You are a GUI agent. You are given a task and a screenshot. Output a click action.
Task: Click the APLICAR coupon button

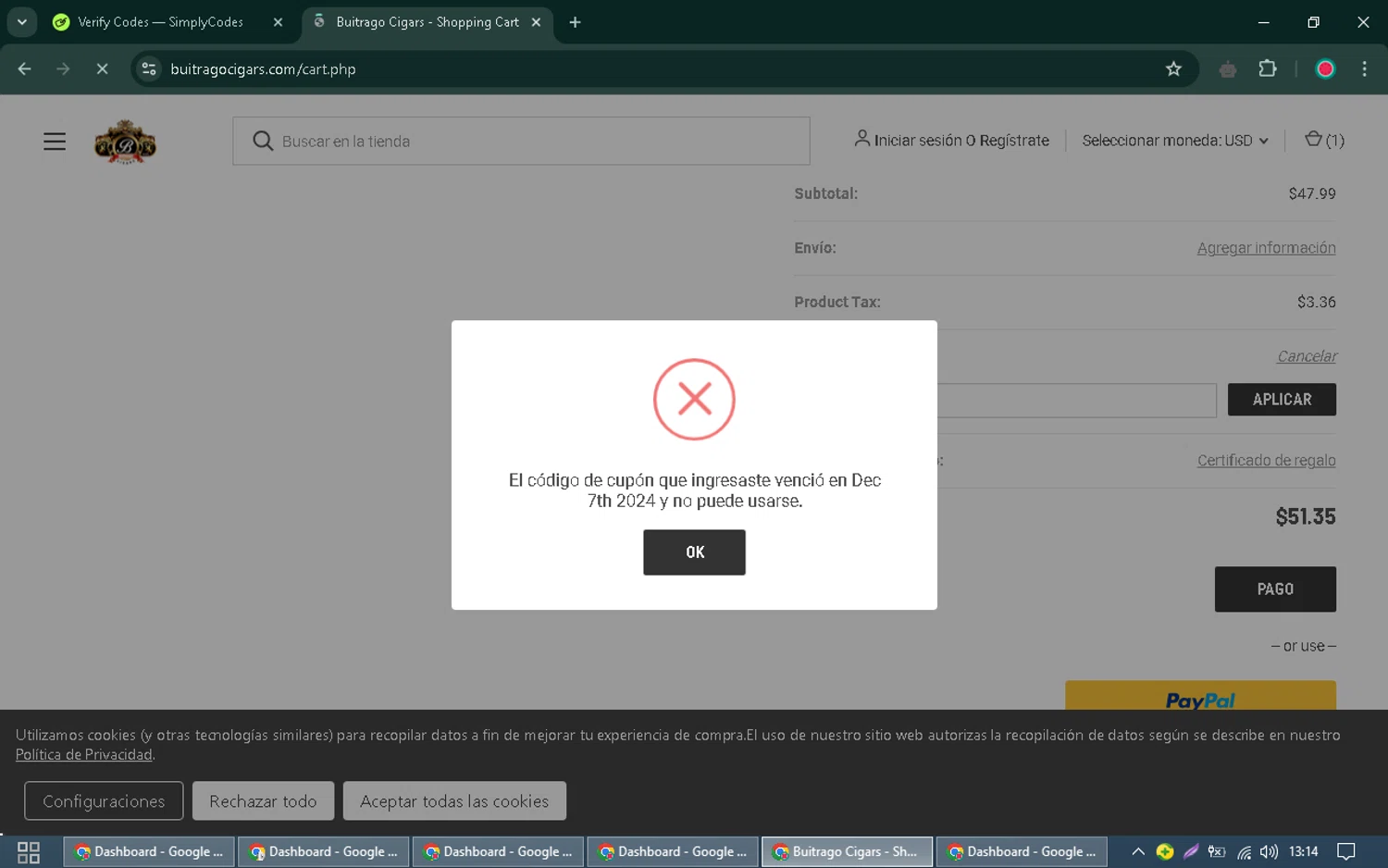click(1282, 400)
